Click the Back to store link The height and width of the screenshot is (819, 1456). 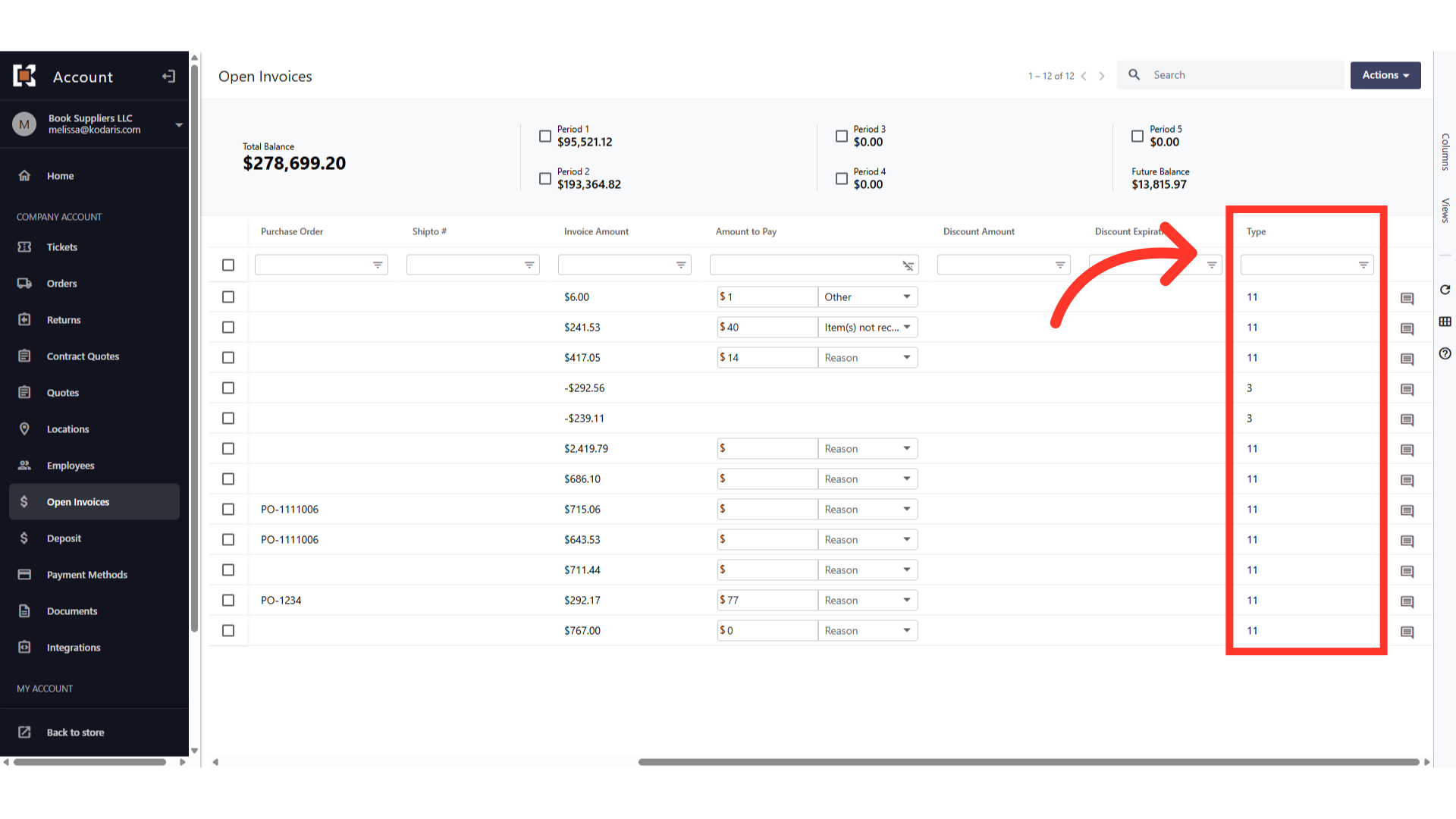[x=75, y=733]
